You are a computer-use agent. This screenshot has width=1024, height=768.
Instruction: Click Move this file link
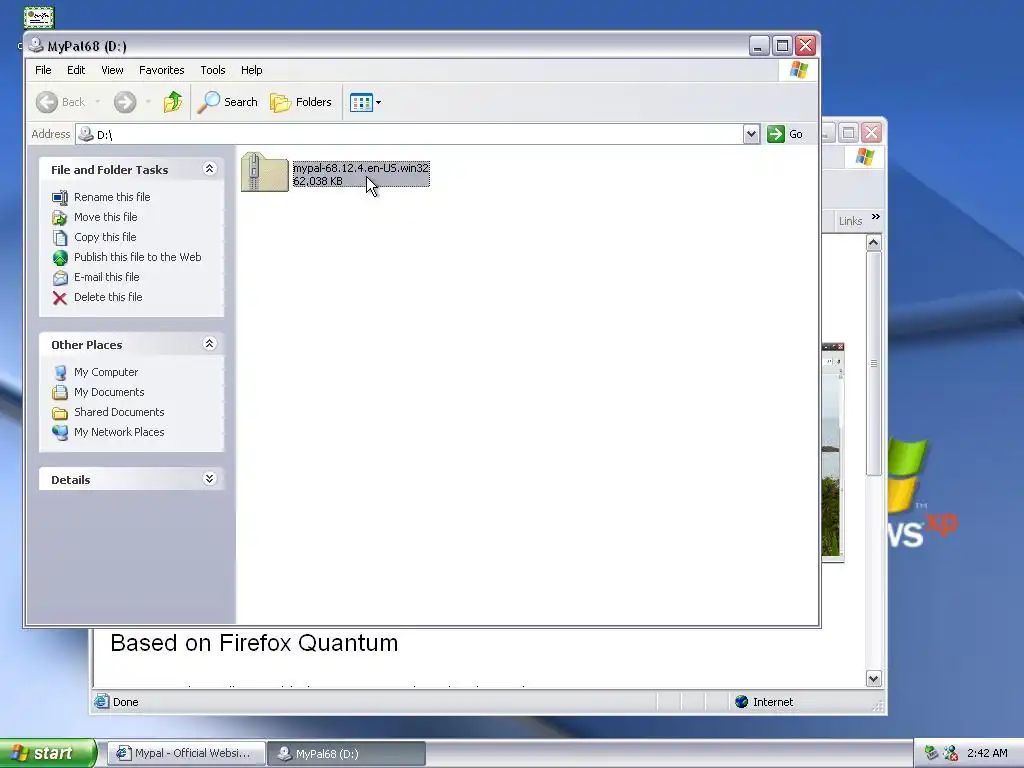(x=105, y=217)
